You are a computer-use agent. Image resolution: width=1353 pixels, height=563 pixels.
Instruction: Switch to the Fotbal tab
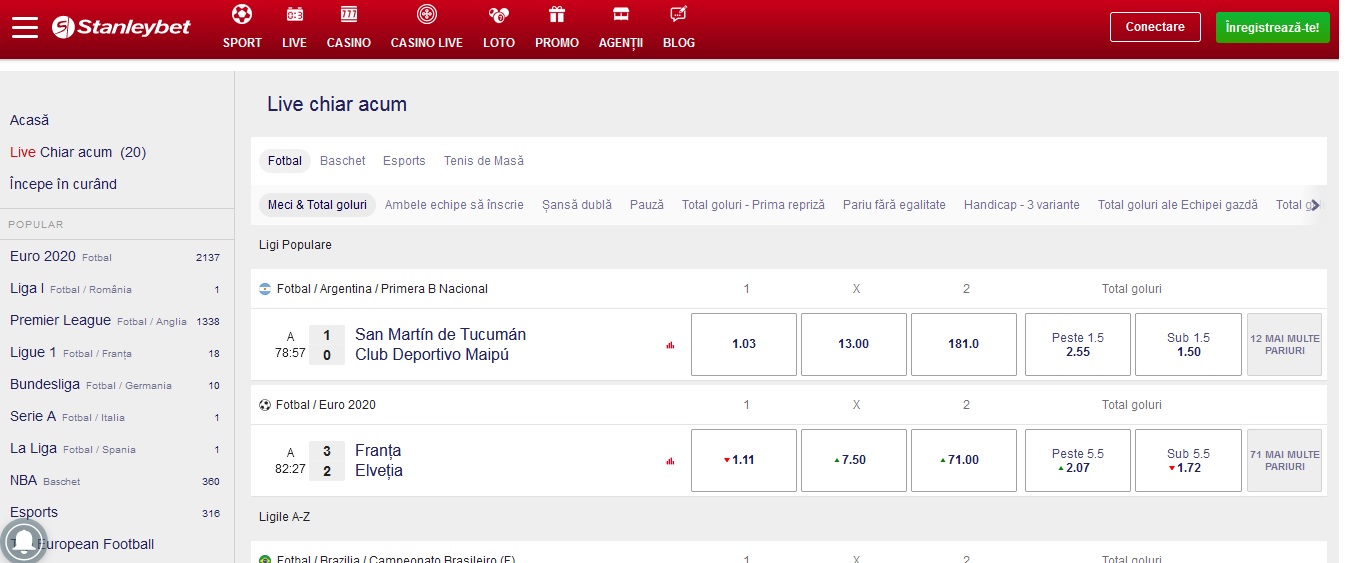tap(285, 161)
